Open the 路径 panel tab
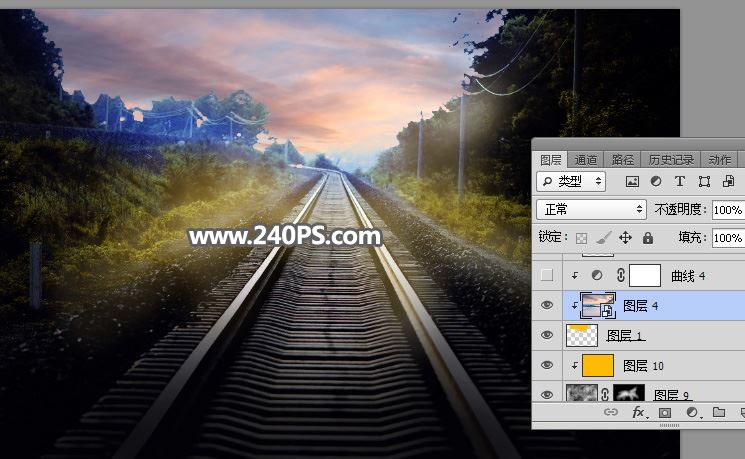 pos(623,159)
